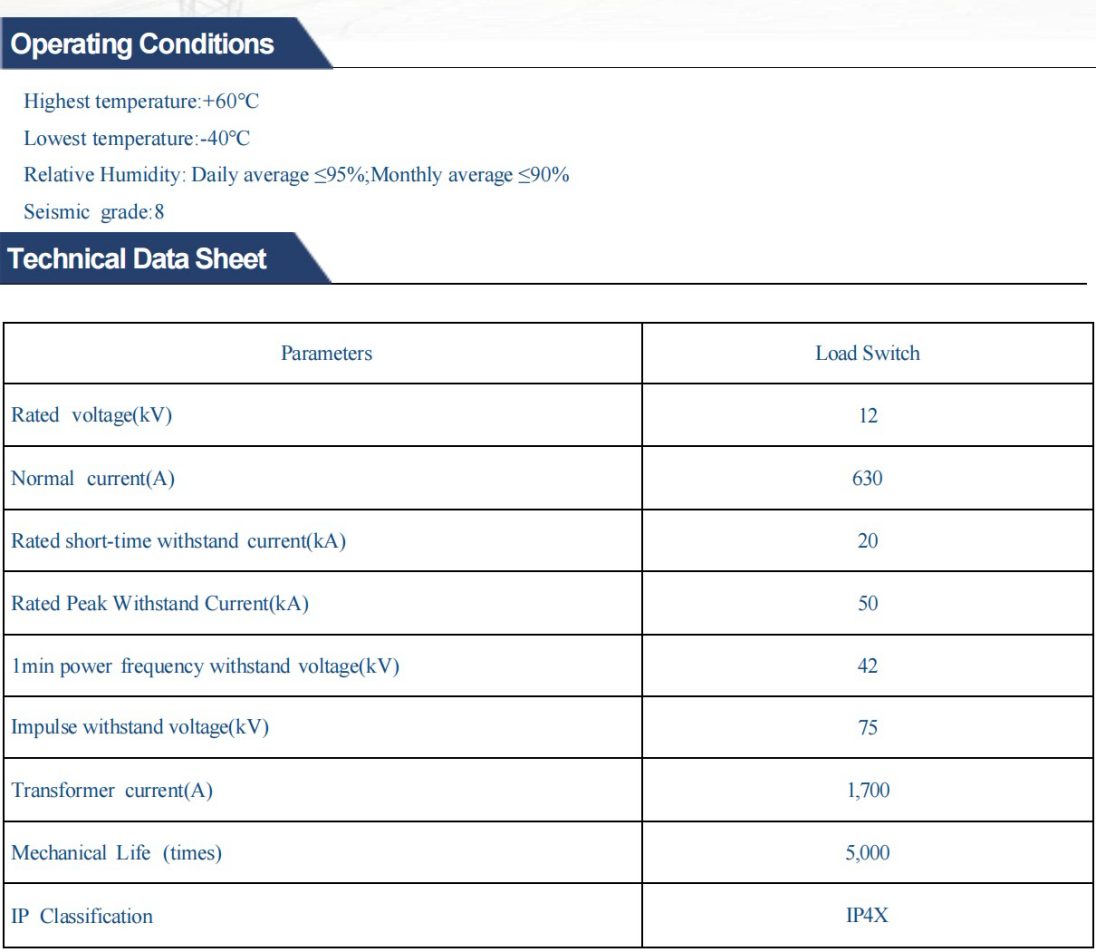Select the Highest temperature +60°C line
Viewport: 1096px width, 952px height.
tap(141, 102)
